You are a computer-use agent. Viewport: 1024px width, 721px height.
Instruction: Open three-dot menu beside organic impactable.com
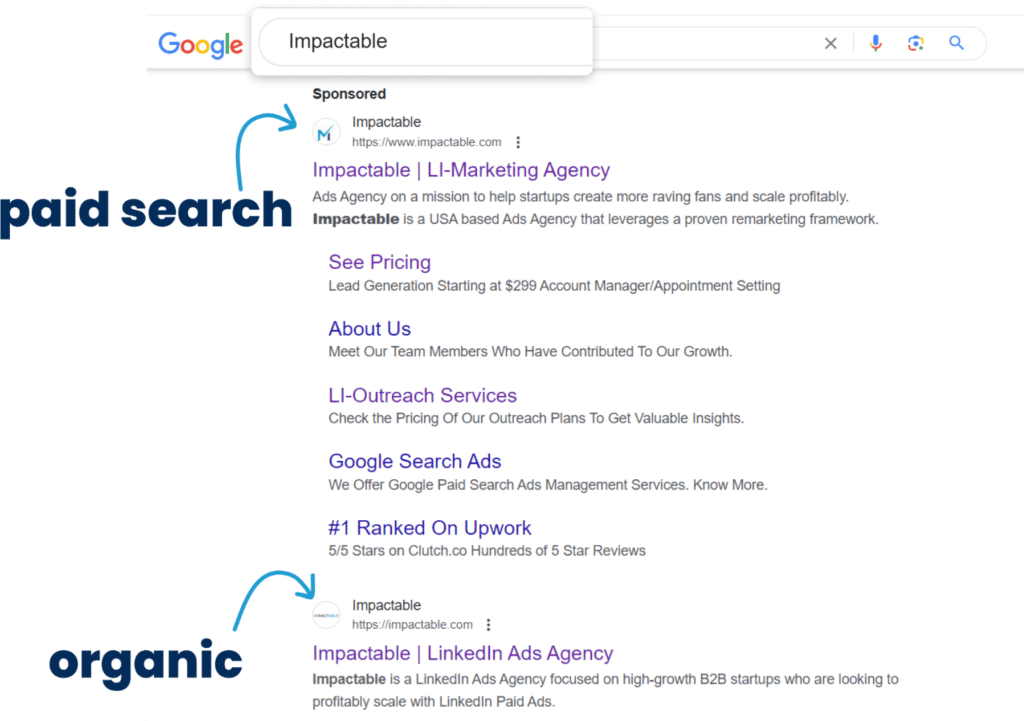(x=488, y=625)
